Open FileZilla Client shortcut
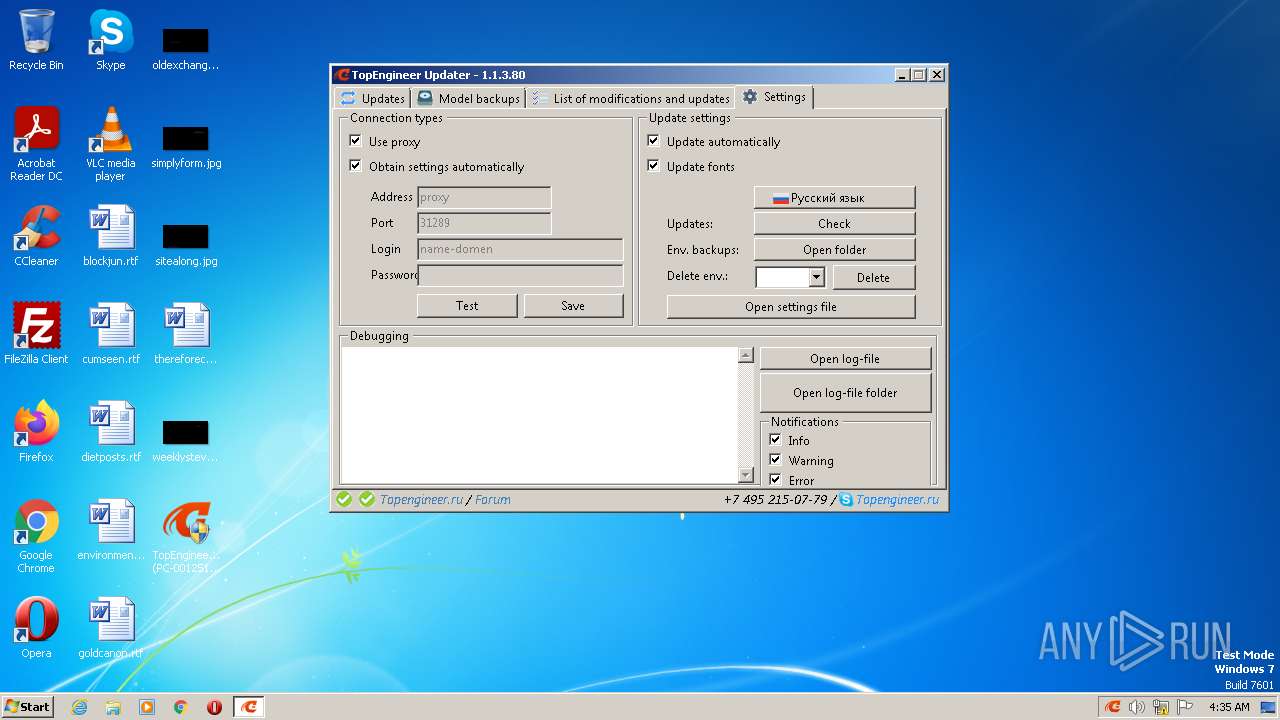This screenshot has height=720, width=1280. (x=36, y=334)
